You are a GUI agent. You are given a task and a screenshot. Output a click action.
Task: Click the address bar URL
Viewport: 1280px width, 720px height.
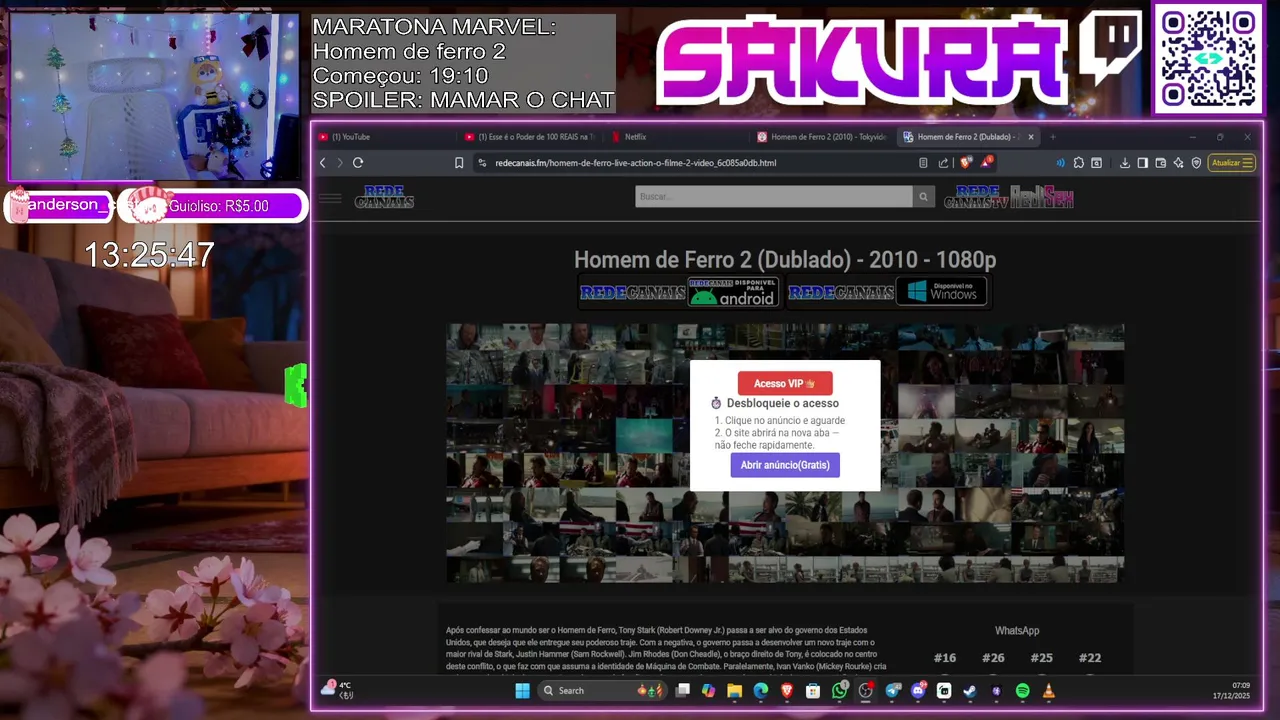click(636, 163)
